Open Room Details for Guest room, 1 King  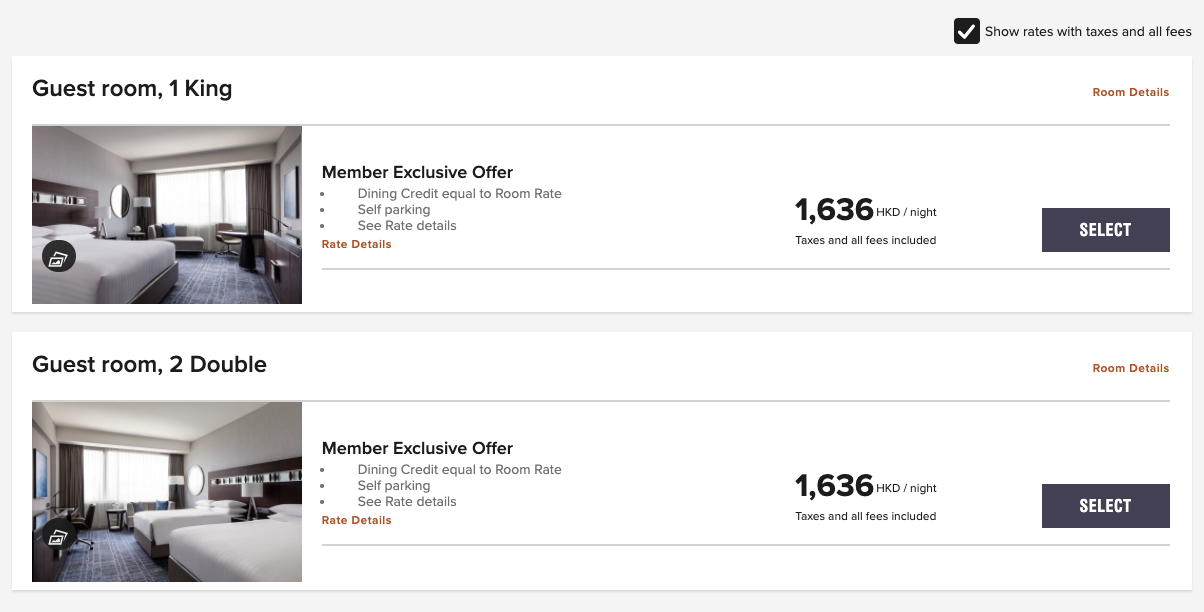pos(1130,92)
